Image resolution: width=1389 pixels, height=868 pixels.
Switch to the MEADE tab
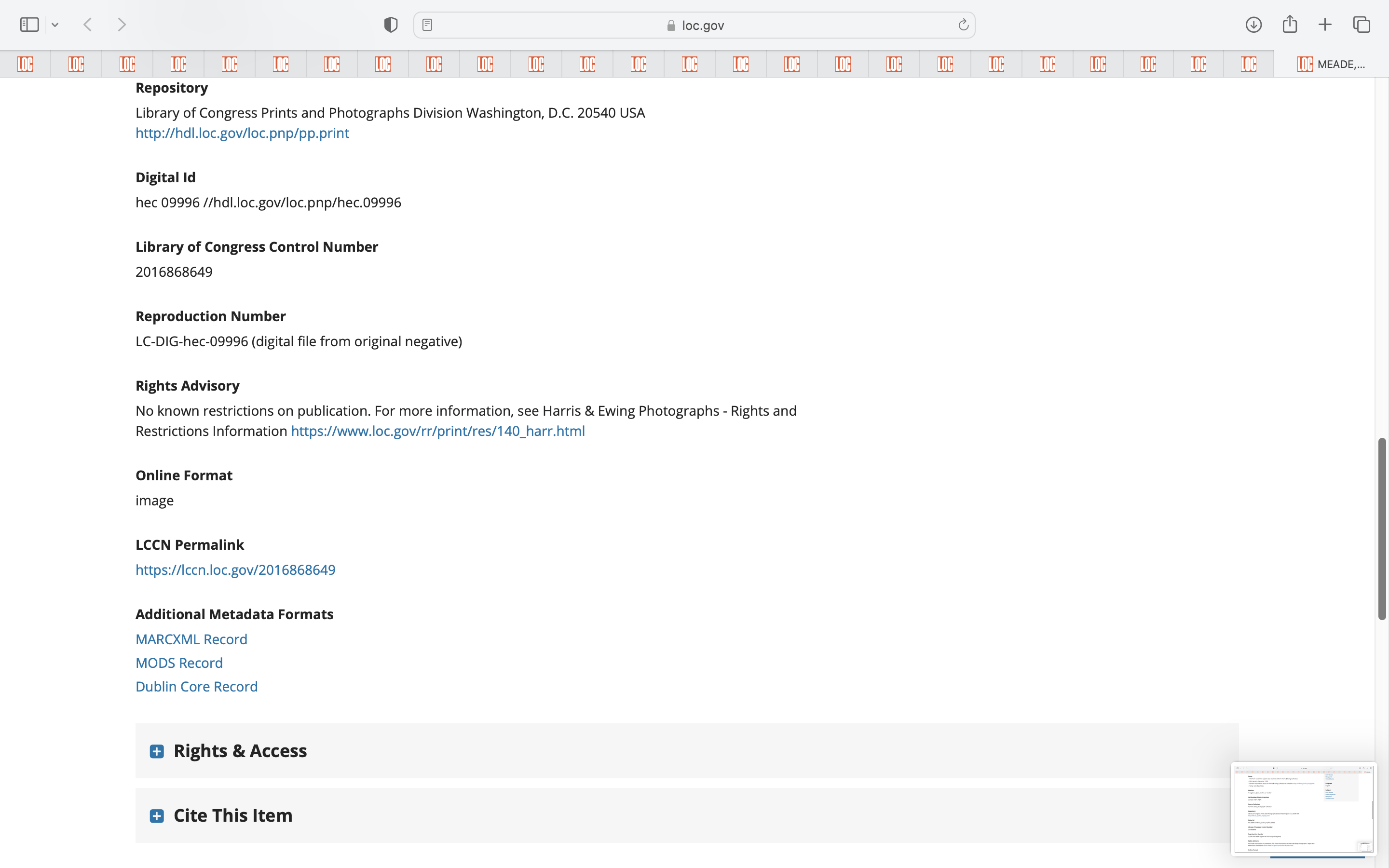coord(1331,64)
